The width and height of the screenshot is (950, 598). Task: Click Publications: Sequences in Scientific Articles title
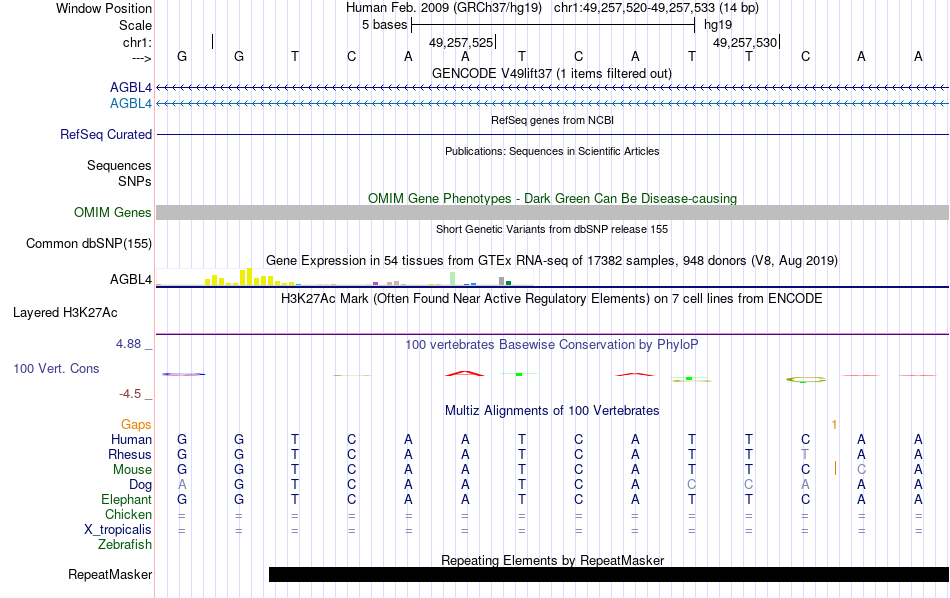pos(552,151)
